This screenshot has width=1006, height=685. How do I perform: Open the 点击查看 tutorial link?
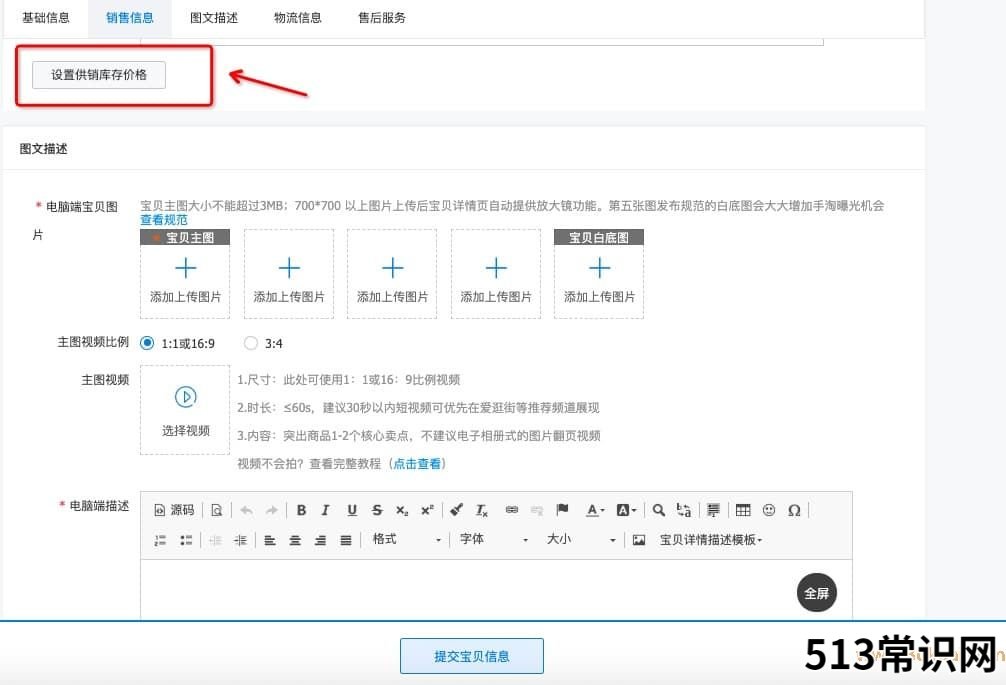[417, 464]
